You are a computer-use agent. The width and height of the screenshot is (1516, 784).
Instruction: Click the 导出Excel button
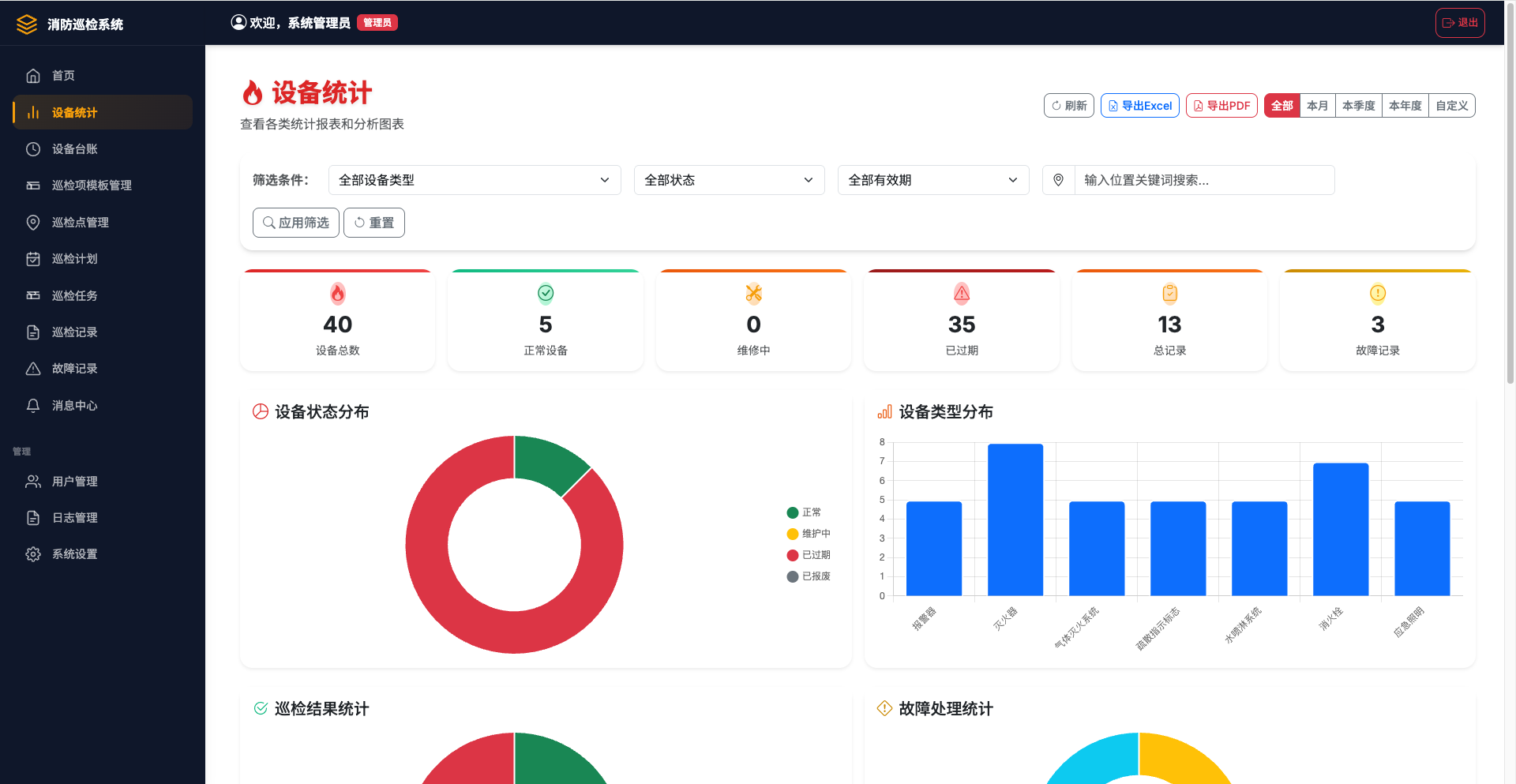1140,106
